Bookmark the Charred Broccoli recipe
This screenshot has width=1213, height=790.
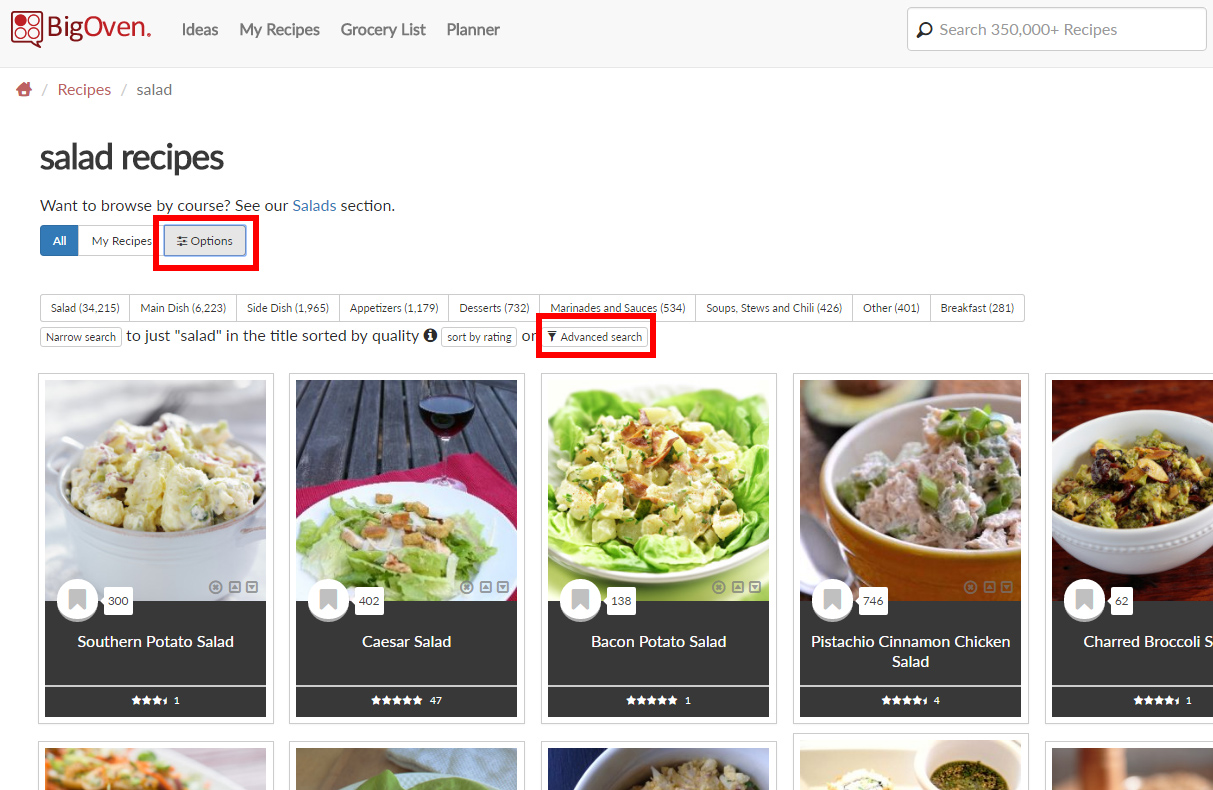click(1084, 600)
